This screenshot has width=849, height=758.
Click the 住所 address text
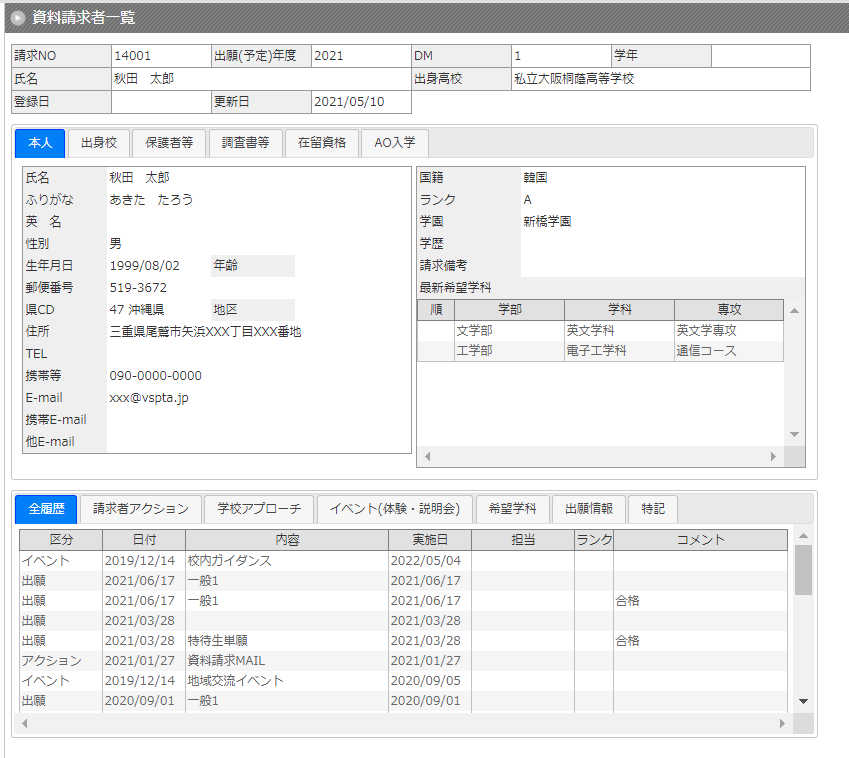[205, 332]
